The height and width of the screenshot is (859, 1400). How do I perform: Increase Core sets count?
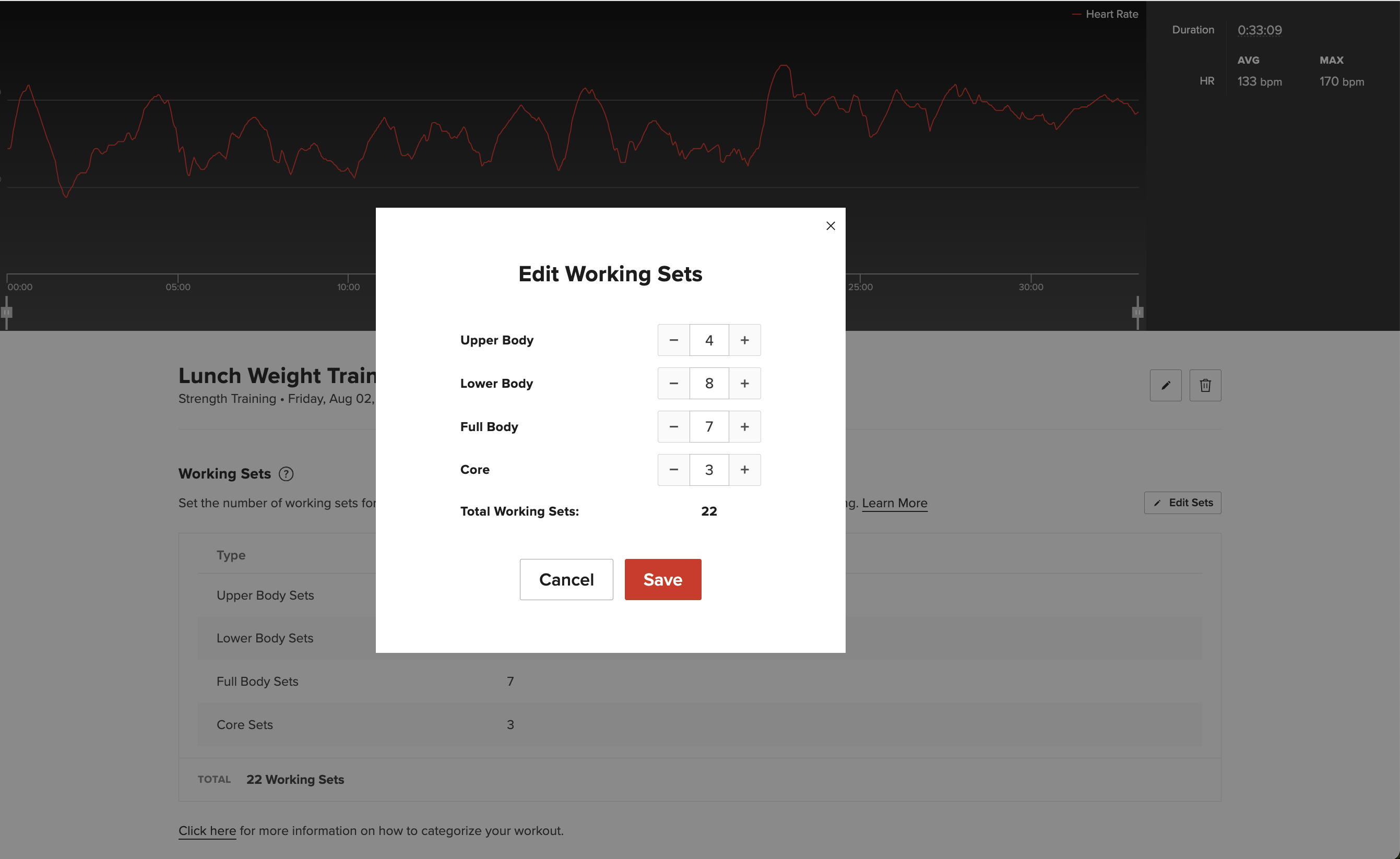pos(744,470)
